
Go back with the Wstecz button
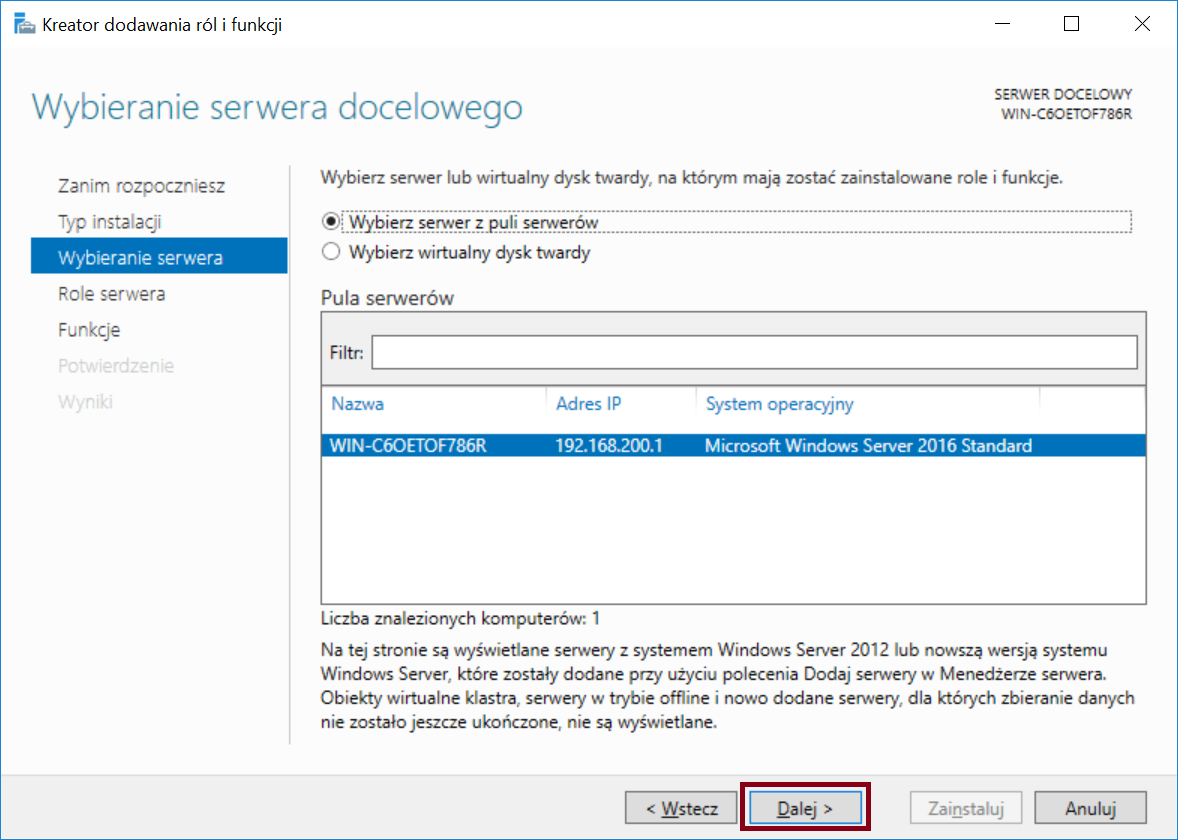681,808
